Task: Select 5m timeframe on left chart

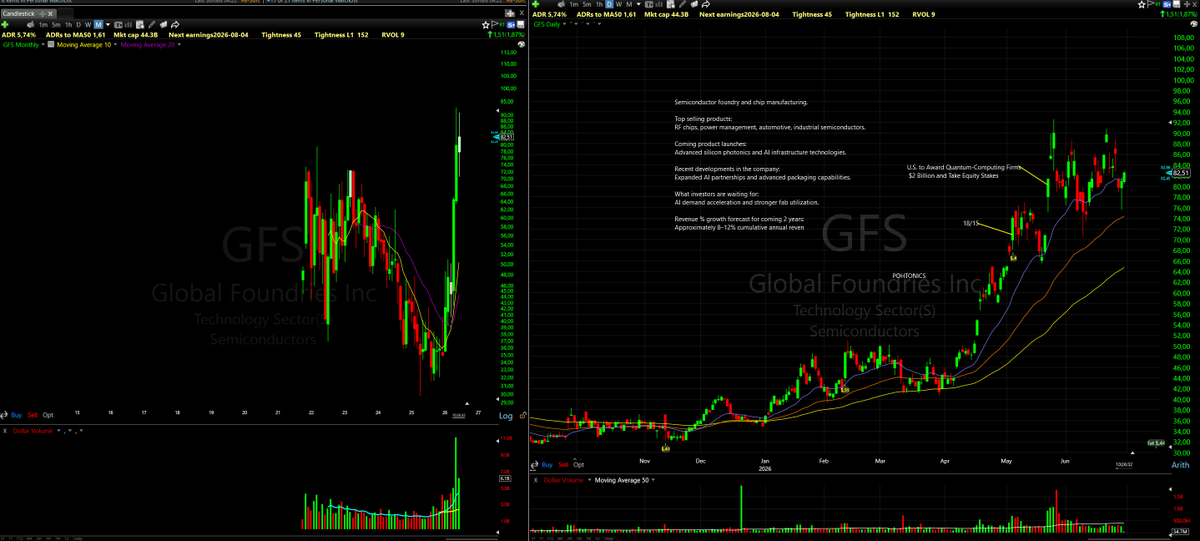Action: [x=56, y=24]
